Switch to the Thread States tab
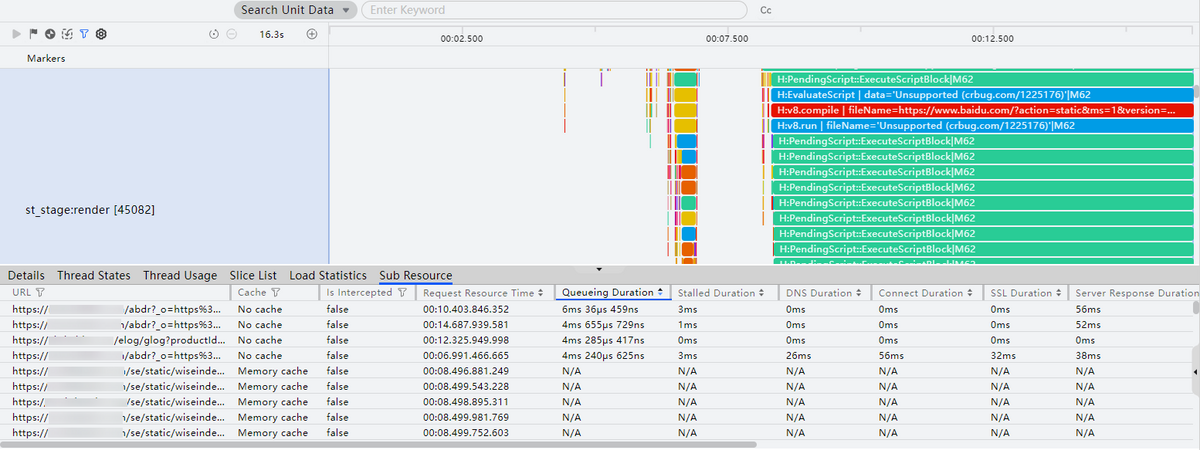The width and height of the screenshot is (1200, 450). click(x=93, y=275)
